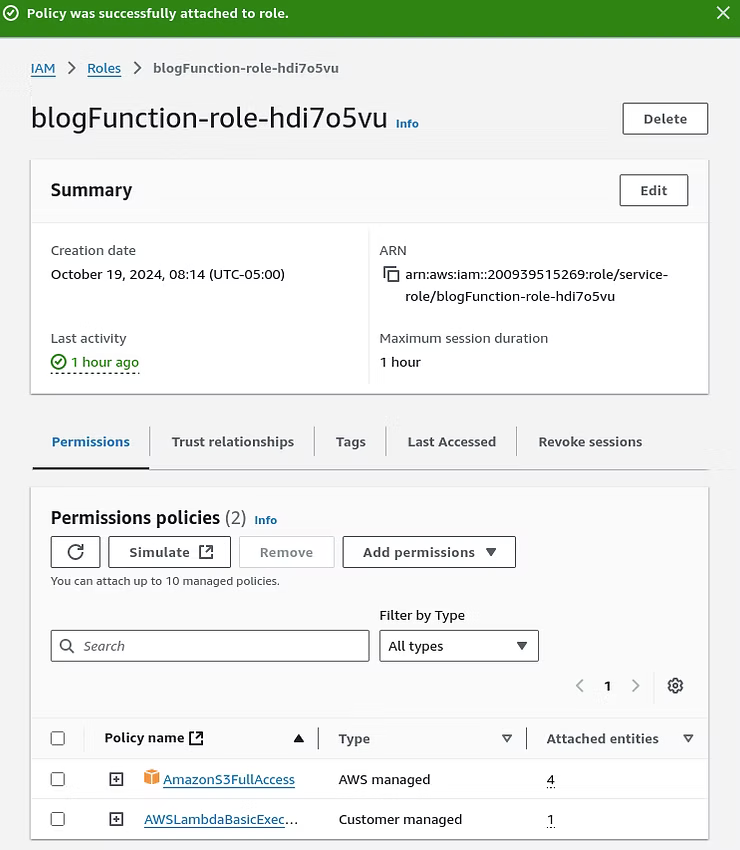740x850 pixels.
Task: Go to next page of policies
Action: tap(635, 686)
